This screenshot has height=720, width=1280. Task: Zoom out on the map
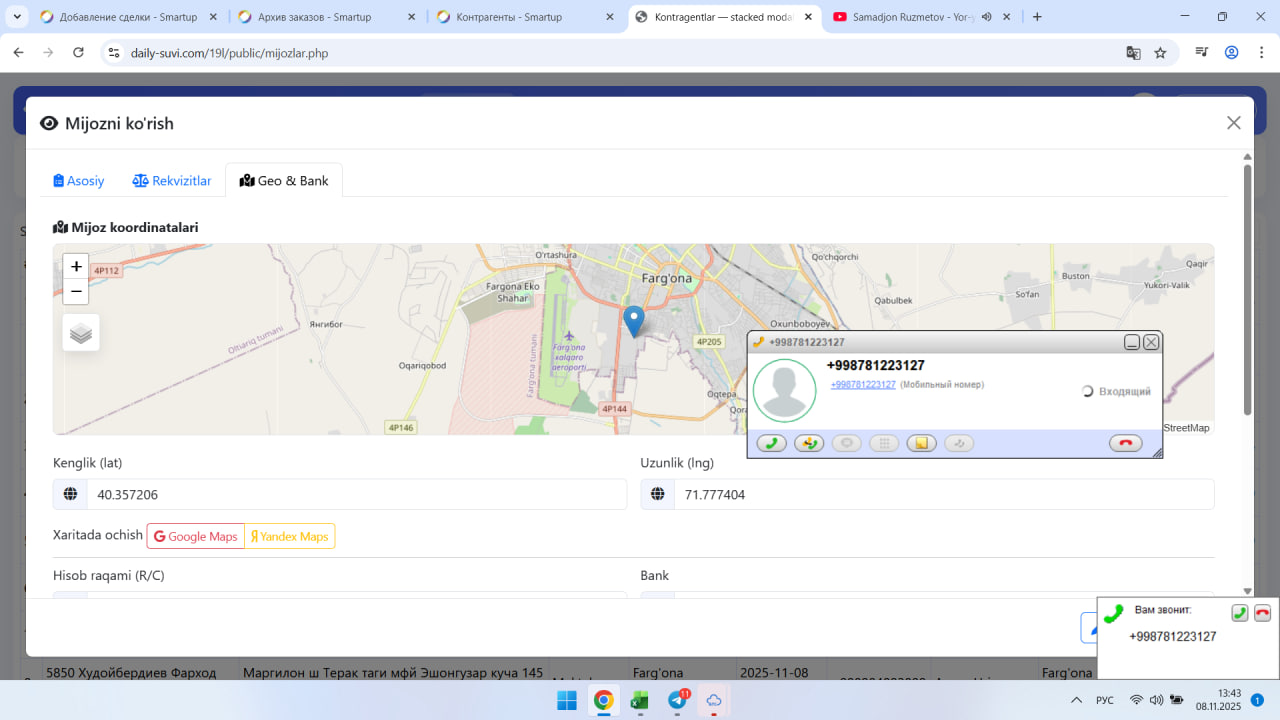tap(76, 291)
